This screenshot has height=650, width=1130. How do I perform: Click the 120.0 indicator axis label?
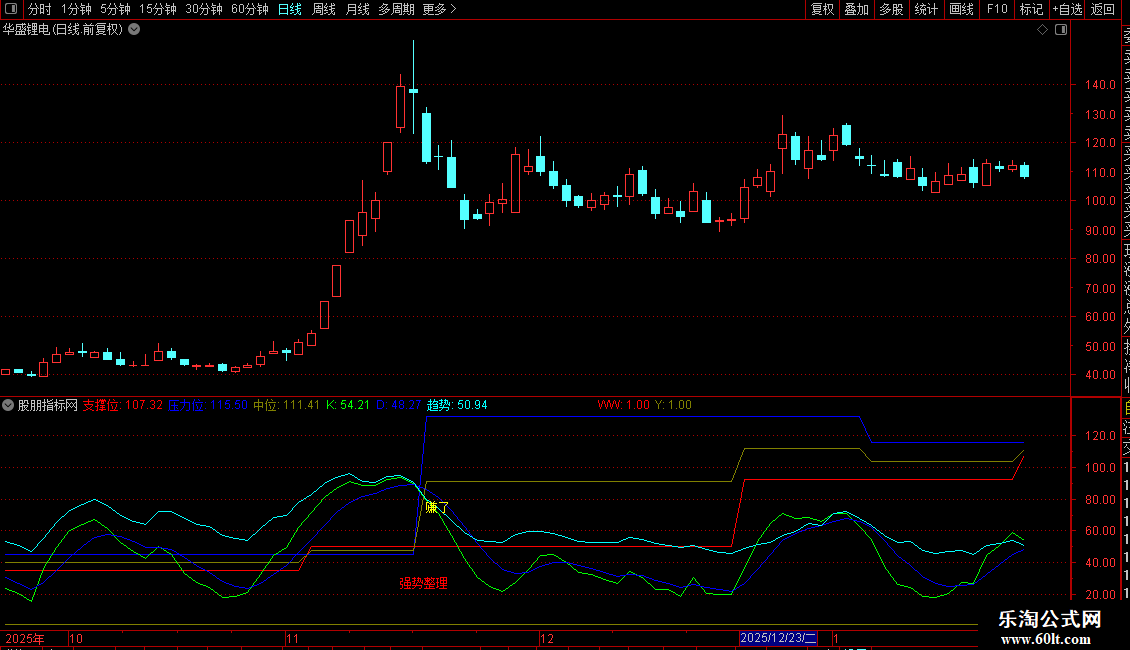(x=1100, y=435)
